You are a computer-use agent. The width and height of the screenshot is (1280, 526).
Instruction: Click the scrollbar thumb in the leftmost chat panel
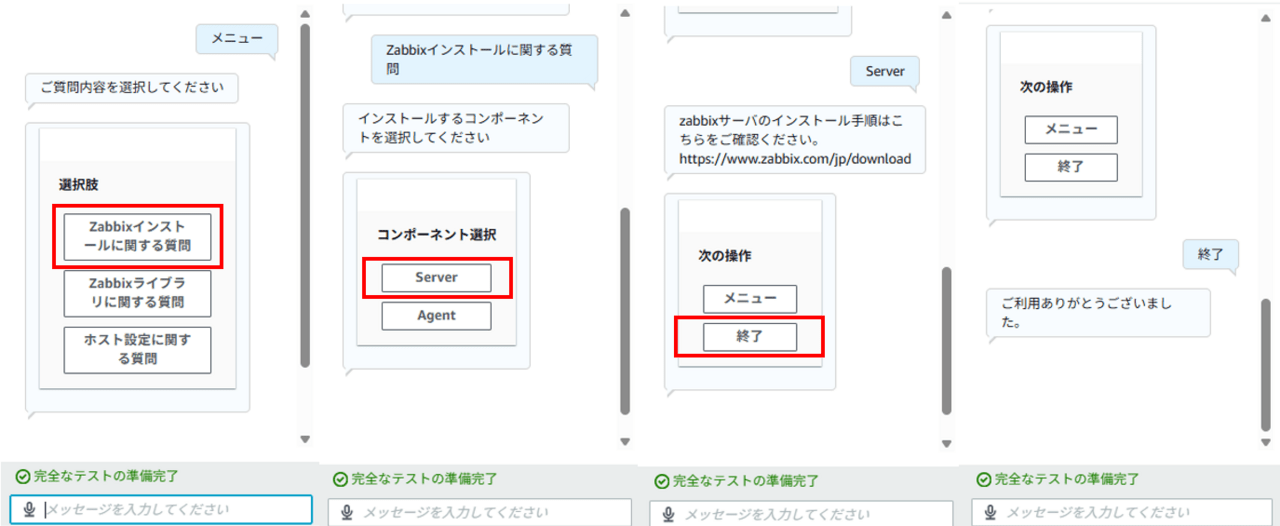tap(305, 195)
